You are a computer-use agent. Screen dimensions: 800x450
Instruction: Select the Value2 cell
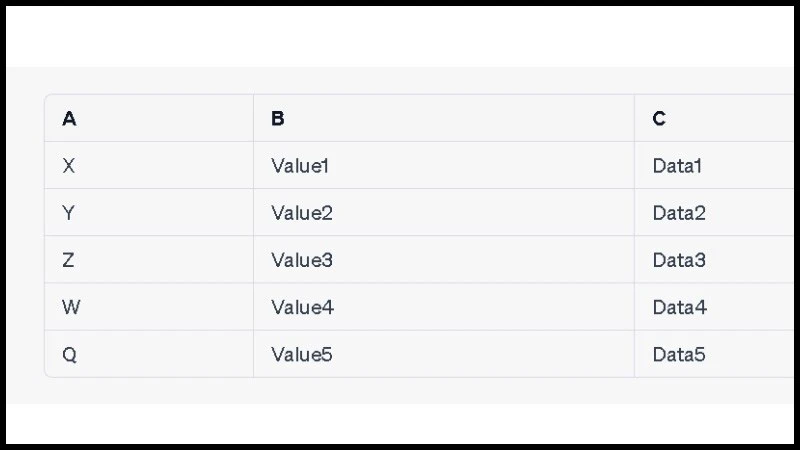301,213
